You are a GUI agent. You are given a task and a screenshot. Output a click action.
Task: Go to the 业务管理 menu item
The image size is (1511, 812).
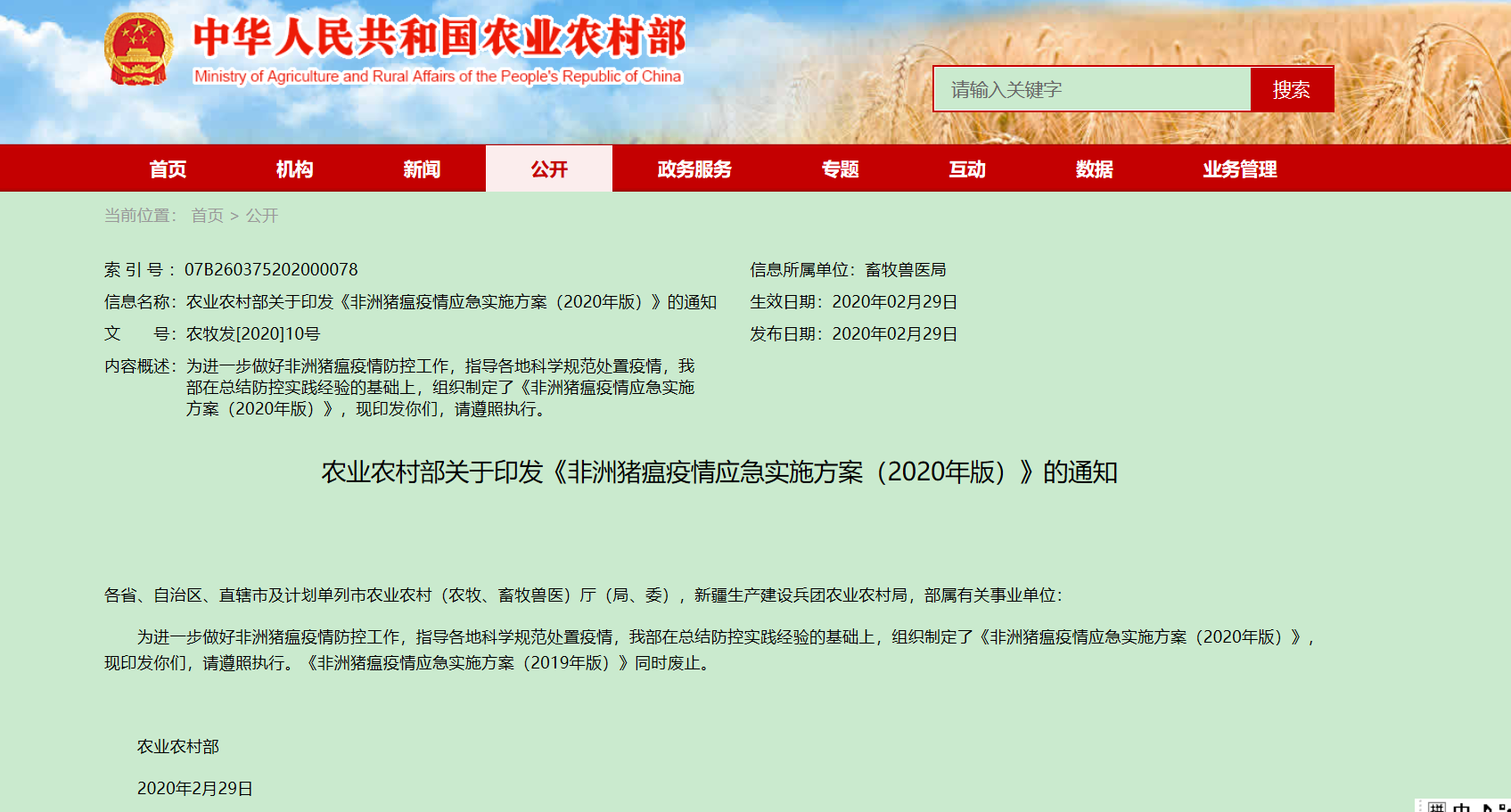[x=1239, y=169]
